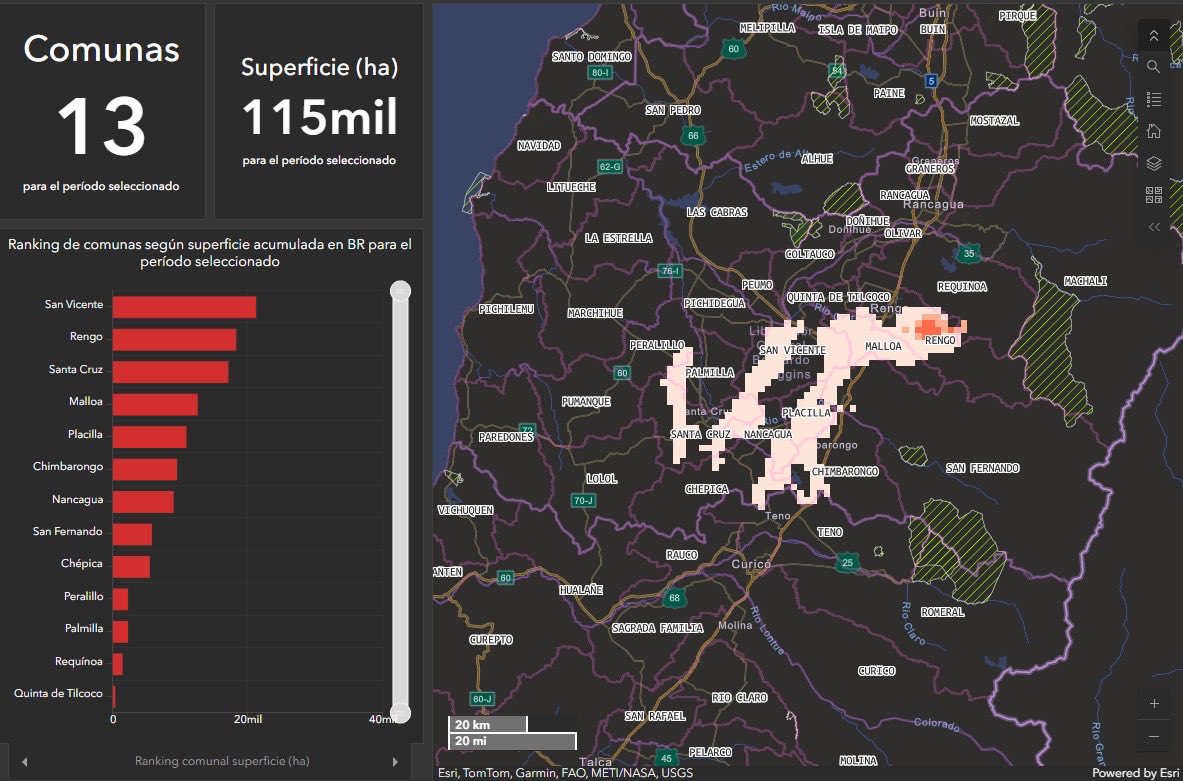The image size is (1183, 781).
Task: Click the Powered by Esri link
Action: (1135, 773)
